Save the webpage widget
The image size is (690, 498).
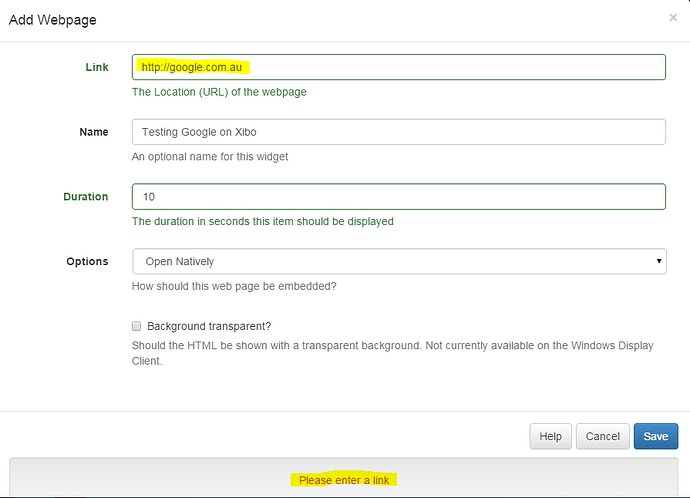(656, 436)
